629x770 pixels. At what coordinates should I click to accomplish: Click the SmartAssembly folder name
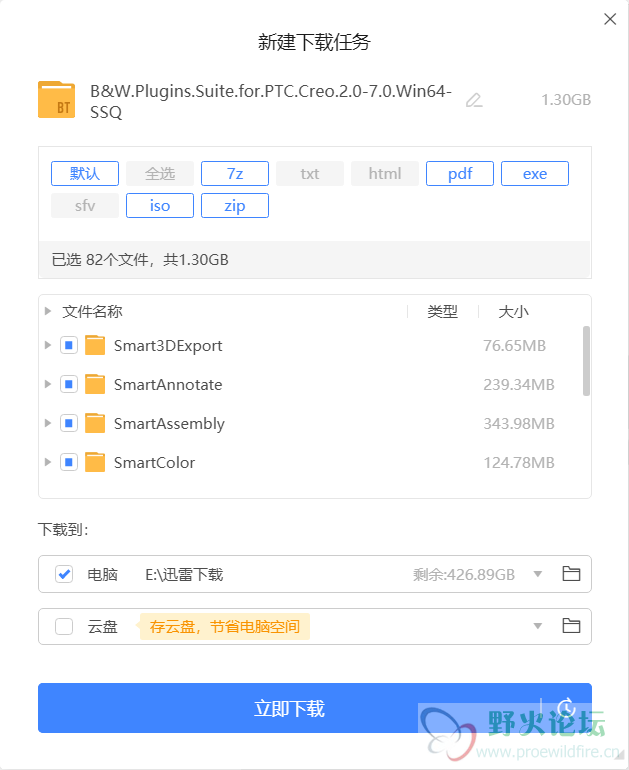click(x=169, y=424)
